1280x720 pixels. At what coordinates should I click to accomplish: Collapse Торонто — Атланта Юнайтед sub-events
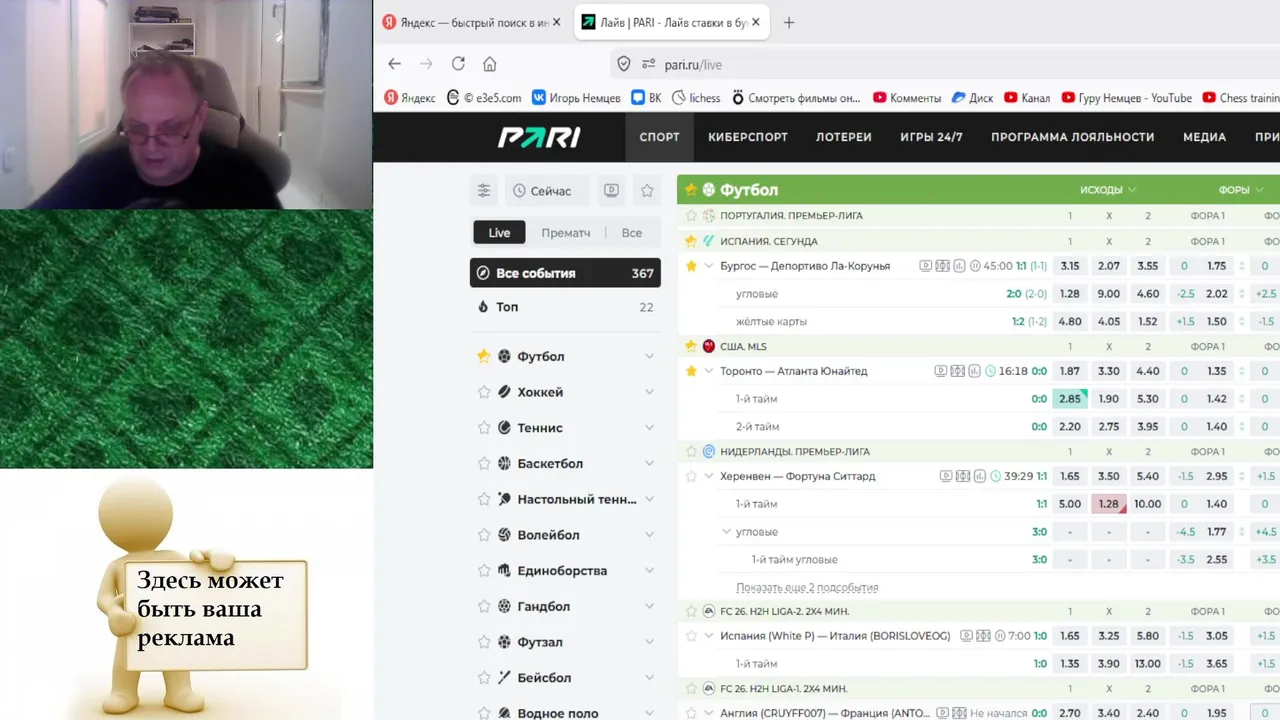coord(709,371)
